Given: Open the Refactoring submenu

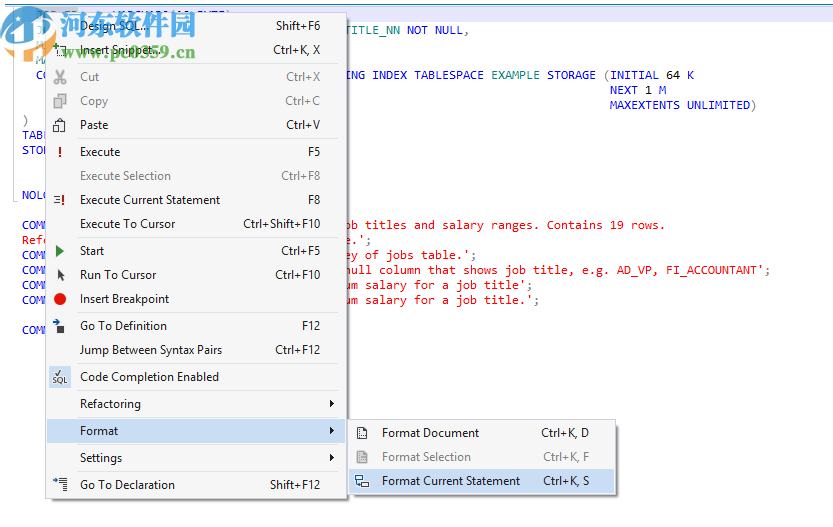Looking at the screenshot, I should (x=196, y=404).
